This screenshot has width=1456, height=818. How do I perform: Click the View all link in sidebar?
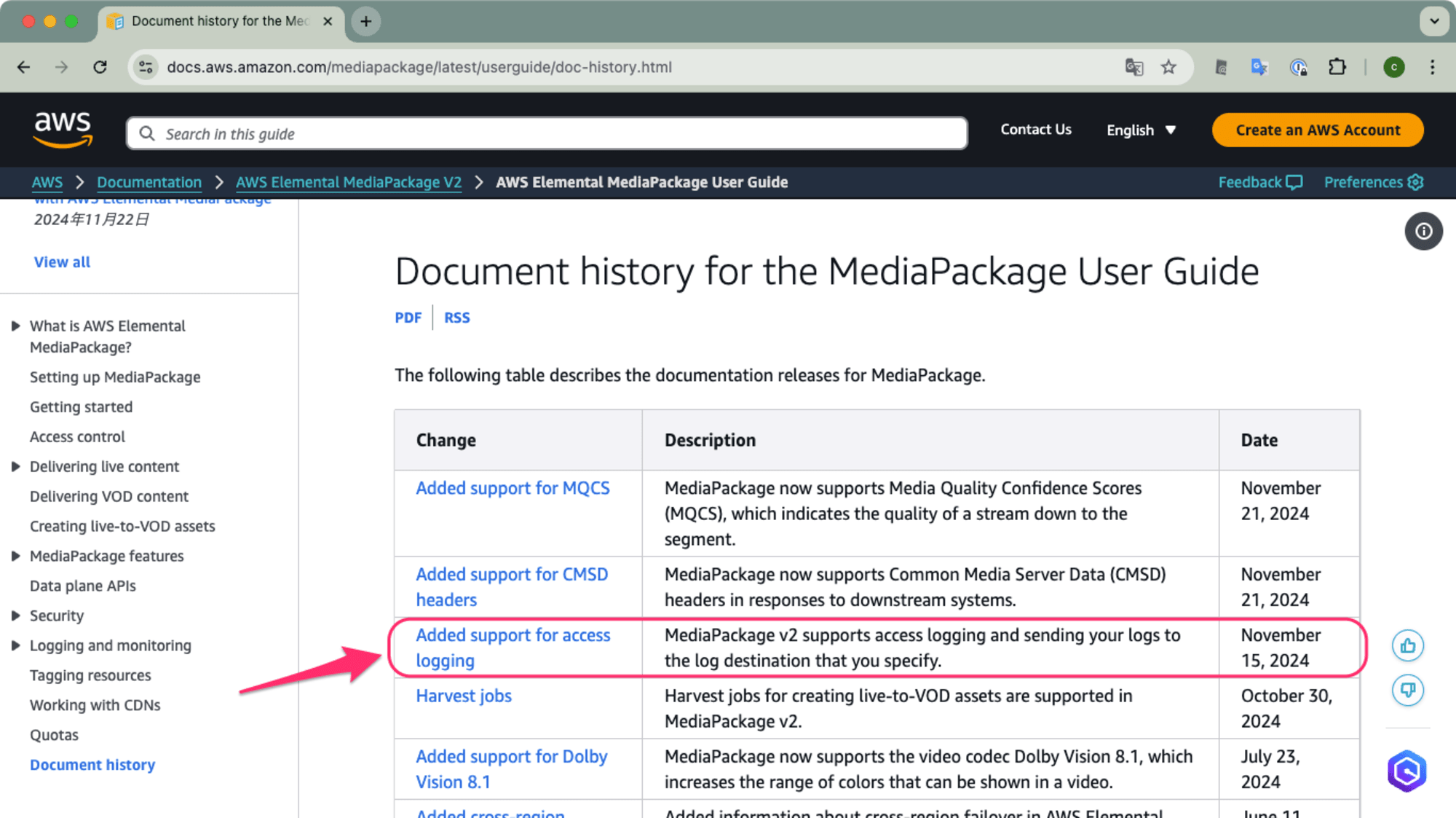[62, 262]
